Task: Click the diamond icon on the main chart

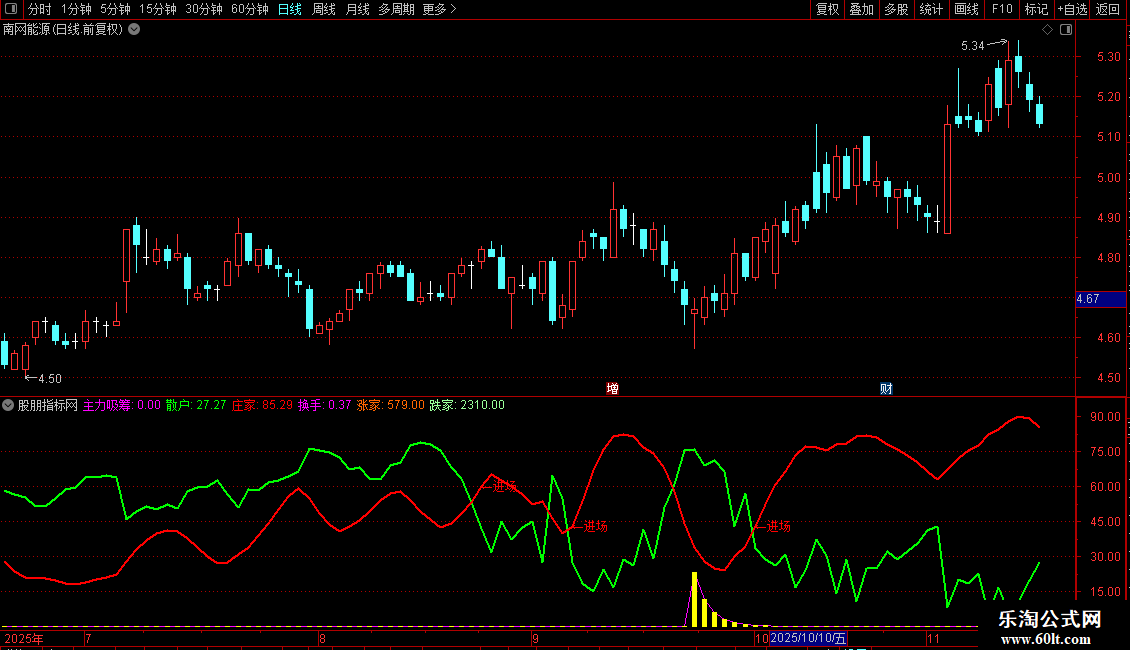Action: coord(1048,30)
